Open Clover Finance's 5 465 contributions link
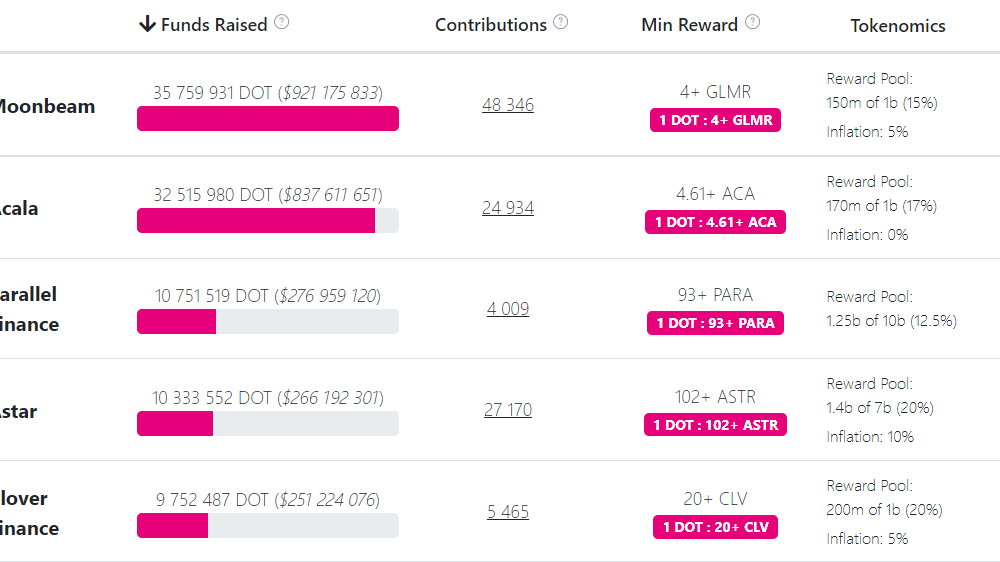This screenshot has height=562, width=1000. 508,512
